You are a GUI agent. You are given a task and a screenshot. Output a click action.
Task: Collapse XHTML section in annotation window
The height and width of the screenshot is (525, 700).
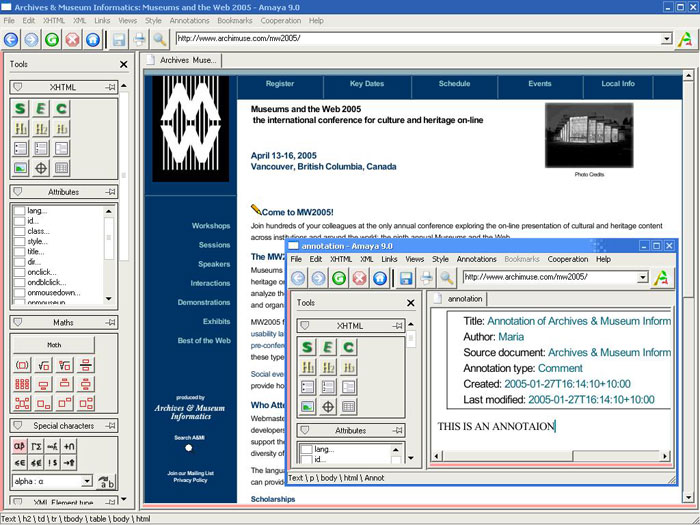304,326
